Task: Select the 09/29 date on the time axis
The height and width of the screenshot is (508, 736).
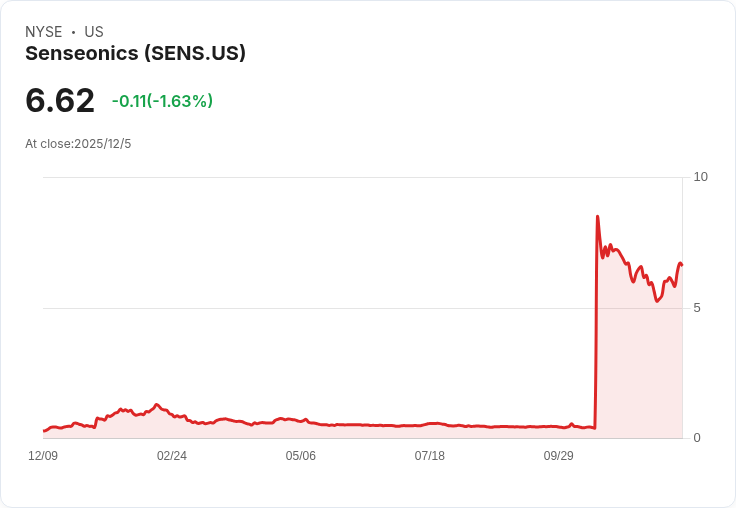Action: (x=558, y=456)
